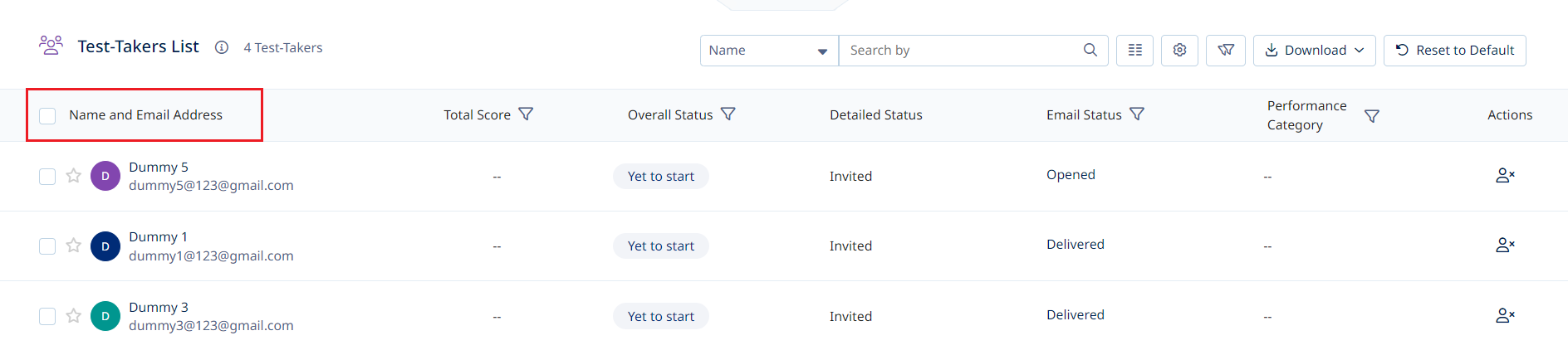Expand the Download dropdown menu
The height and width of the screenshot is (355, 1568).
pyautogui.click(x=1314, y=51)
